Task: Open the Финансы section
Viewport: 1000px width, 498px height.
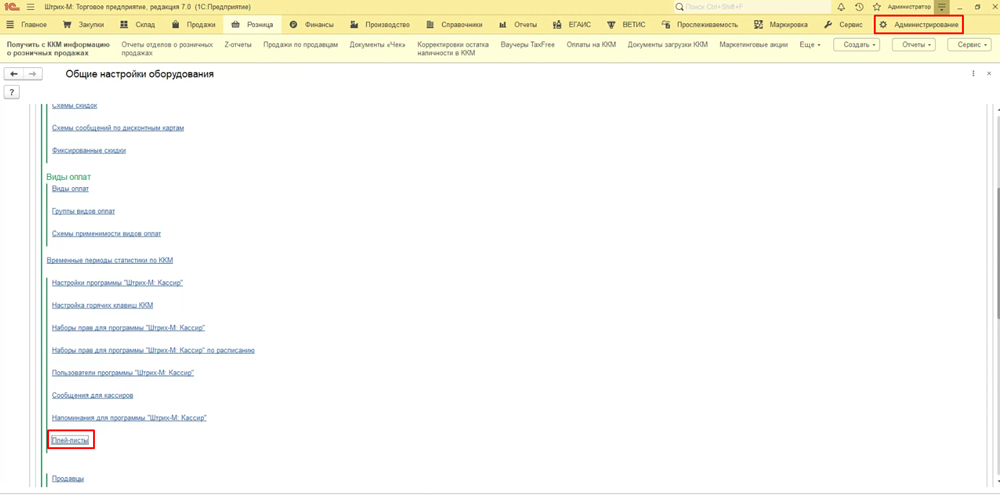Action: click(311, 25)
